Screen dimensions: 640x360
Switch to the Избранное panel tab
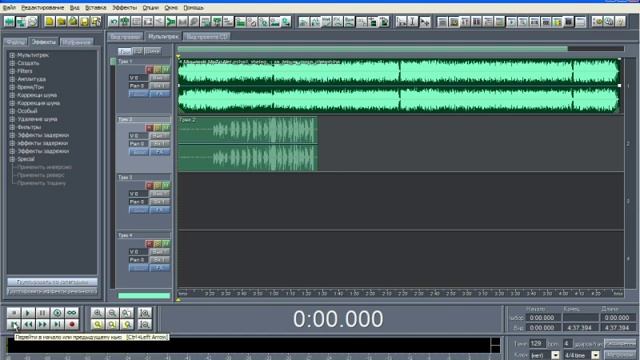(x=77, y=42)
